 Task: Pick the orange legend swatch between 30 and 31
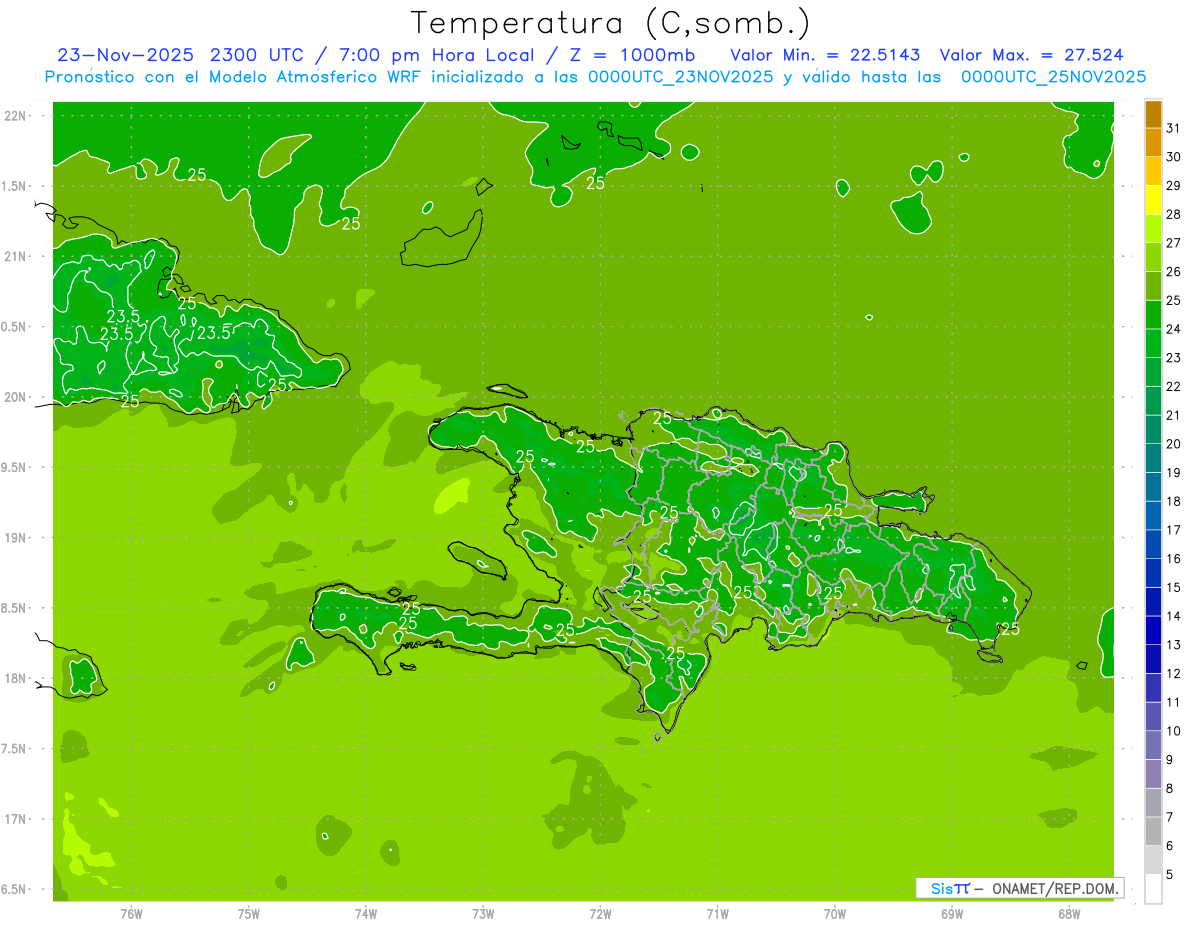pyautogui.click(x=1153, y=143)
